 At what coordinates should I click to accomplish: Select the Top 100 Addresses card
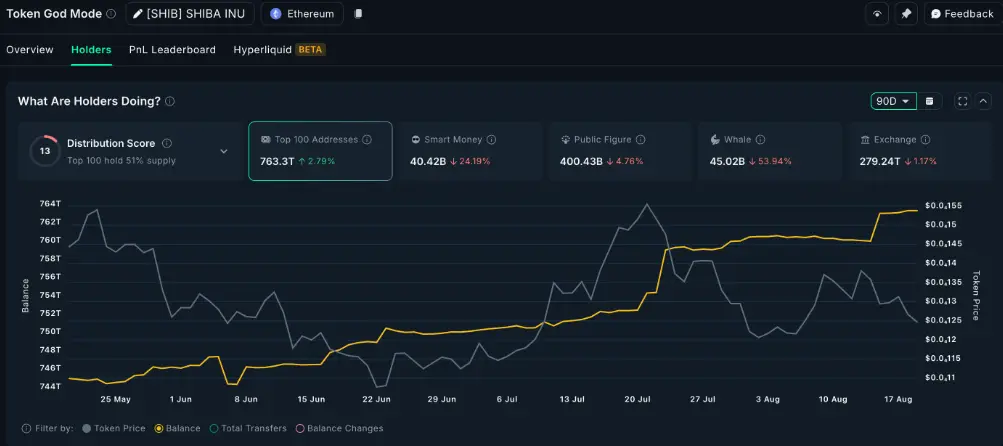click(320, 151)
